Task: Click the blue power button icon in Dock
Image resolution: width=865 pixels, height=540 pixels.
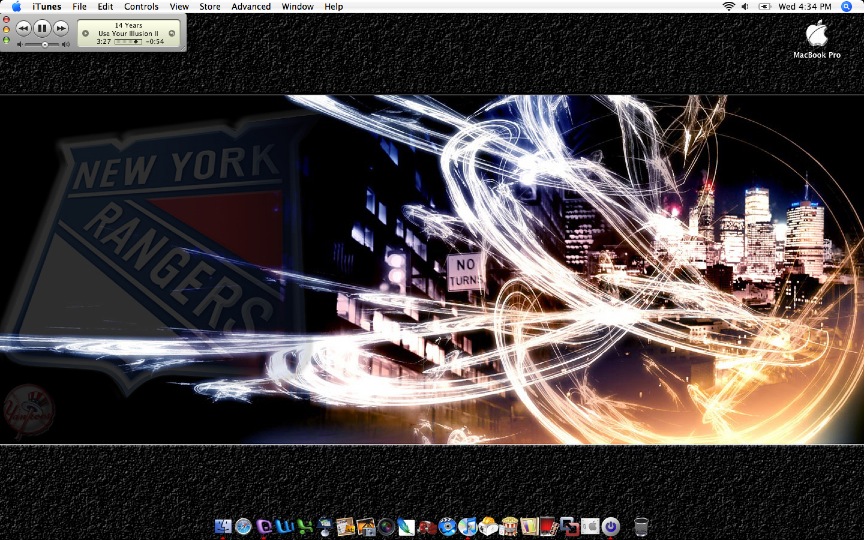Action: point(611,526)
